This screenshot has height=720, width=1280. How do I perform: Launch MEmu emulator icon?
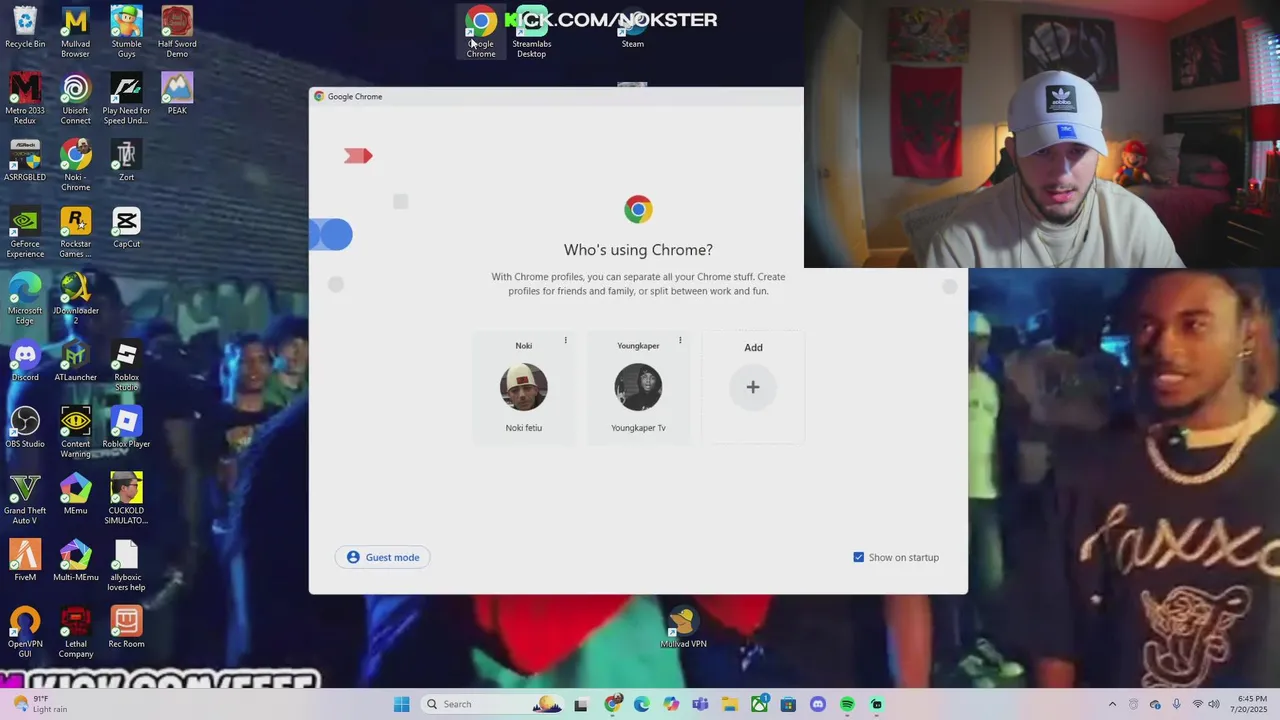point(75,494)
